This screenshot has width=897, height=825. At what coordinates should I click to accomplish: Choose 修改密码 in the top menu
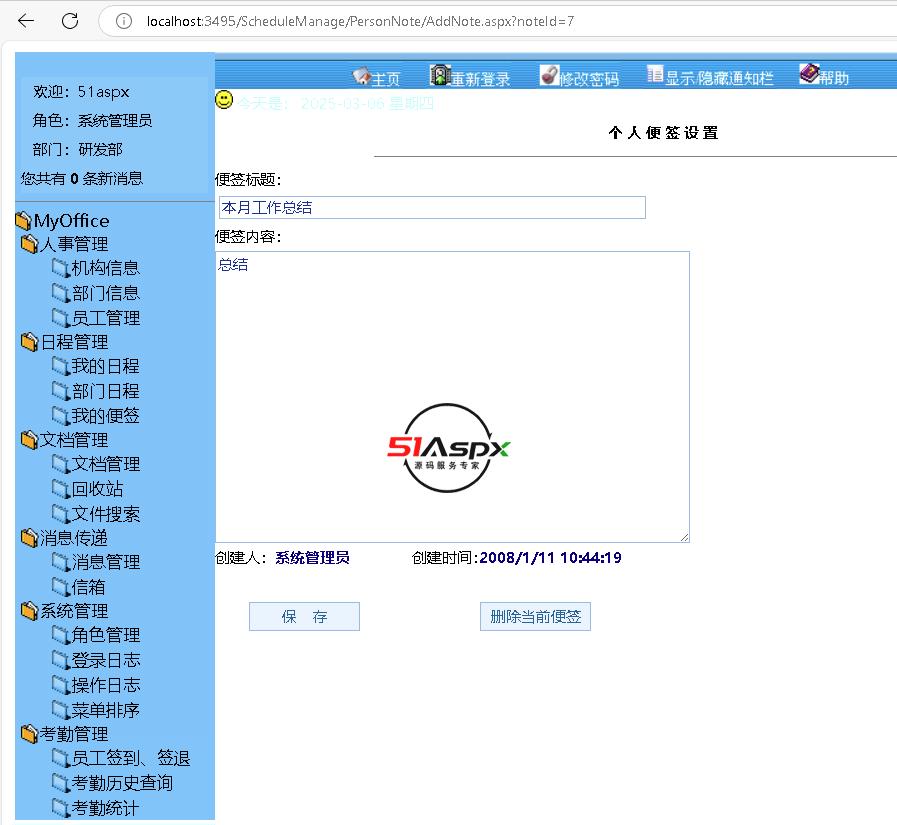pyautogui.click(x=589, y=79)
